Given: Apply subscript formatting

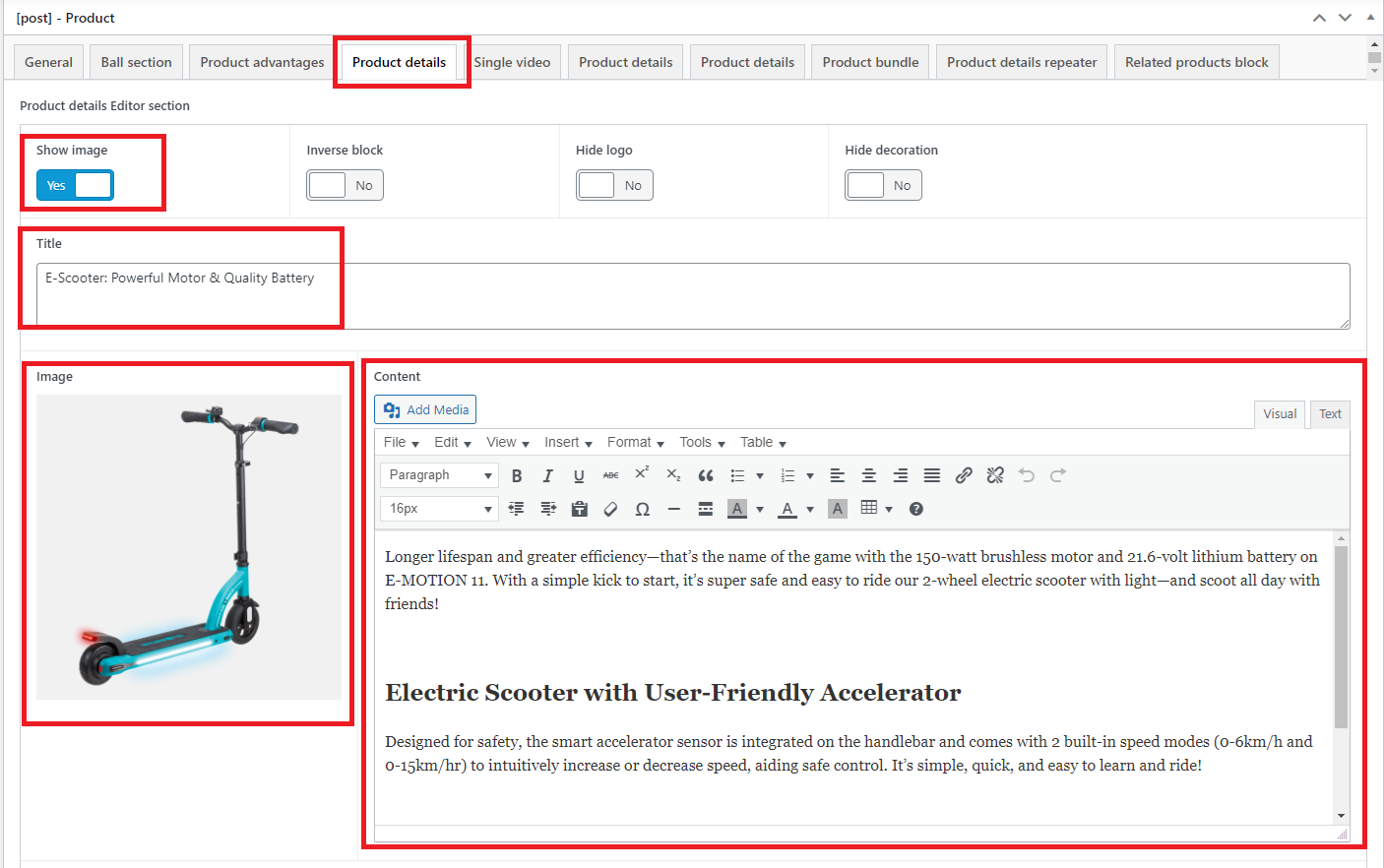Looking at the screenshot, I should pos(673,475).
